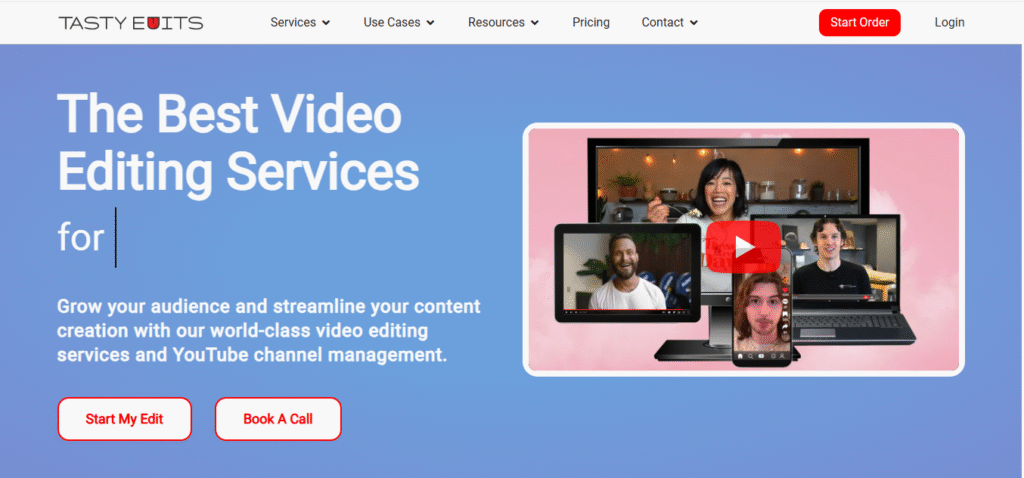Open the Services menu label
The width and height of the screenshot is (1024, 478).
pyautogui.click(x=293, y=22)
